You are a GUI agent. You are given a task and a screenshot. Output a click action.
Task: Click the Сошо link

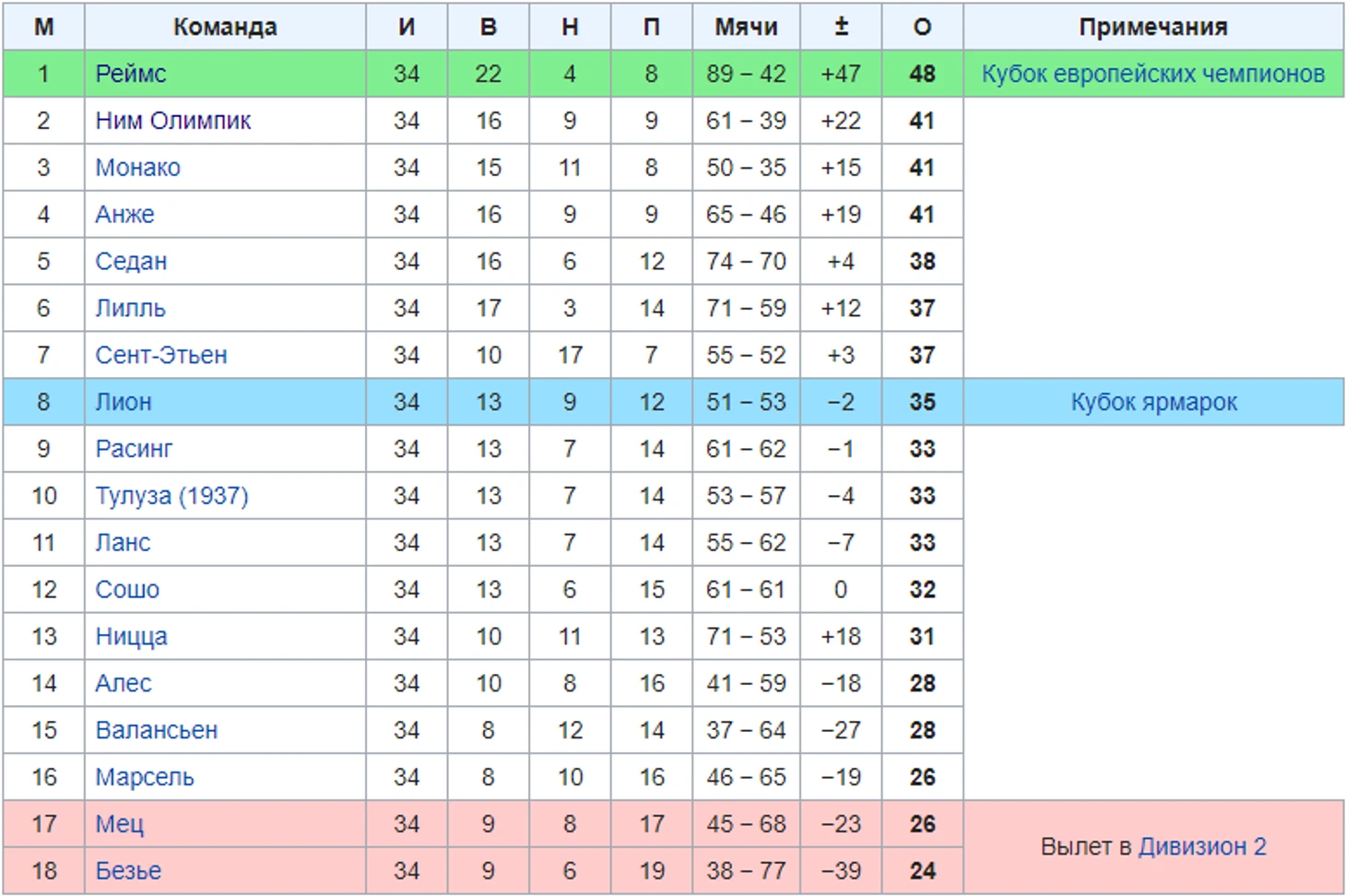click(127, 590)
